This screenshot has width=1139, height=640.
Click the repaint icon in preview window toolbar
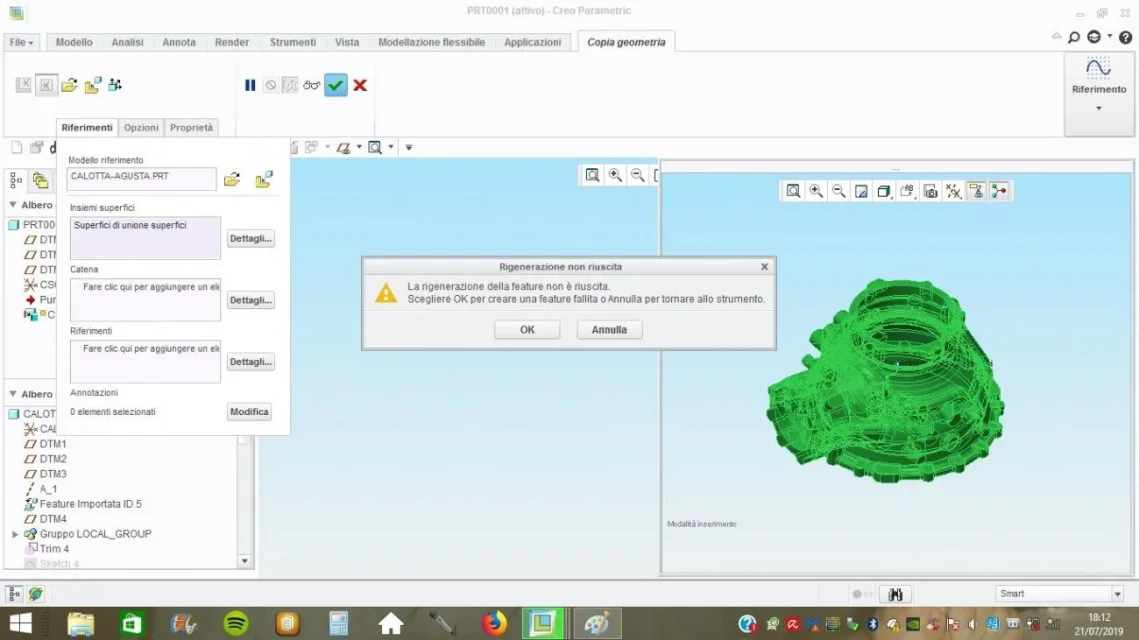click(861, 191)
